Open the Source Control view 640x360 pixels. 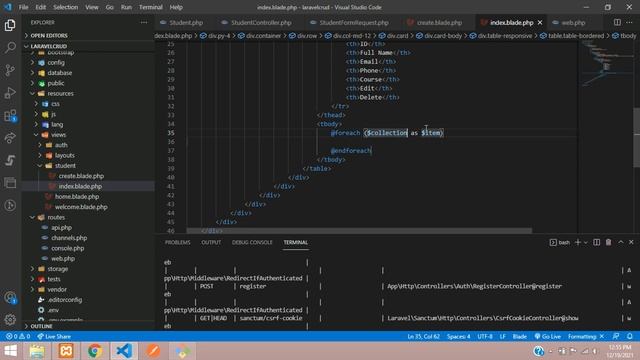10,70
